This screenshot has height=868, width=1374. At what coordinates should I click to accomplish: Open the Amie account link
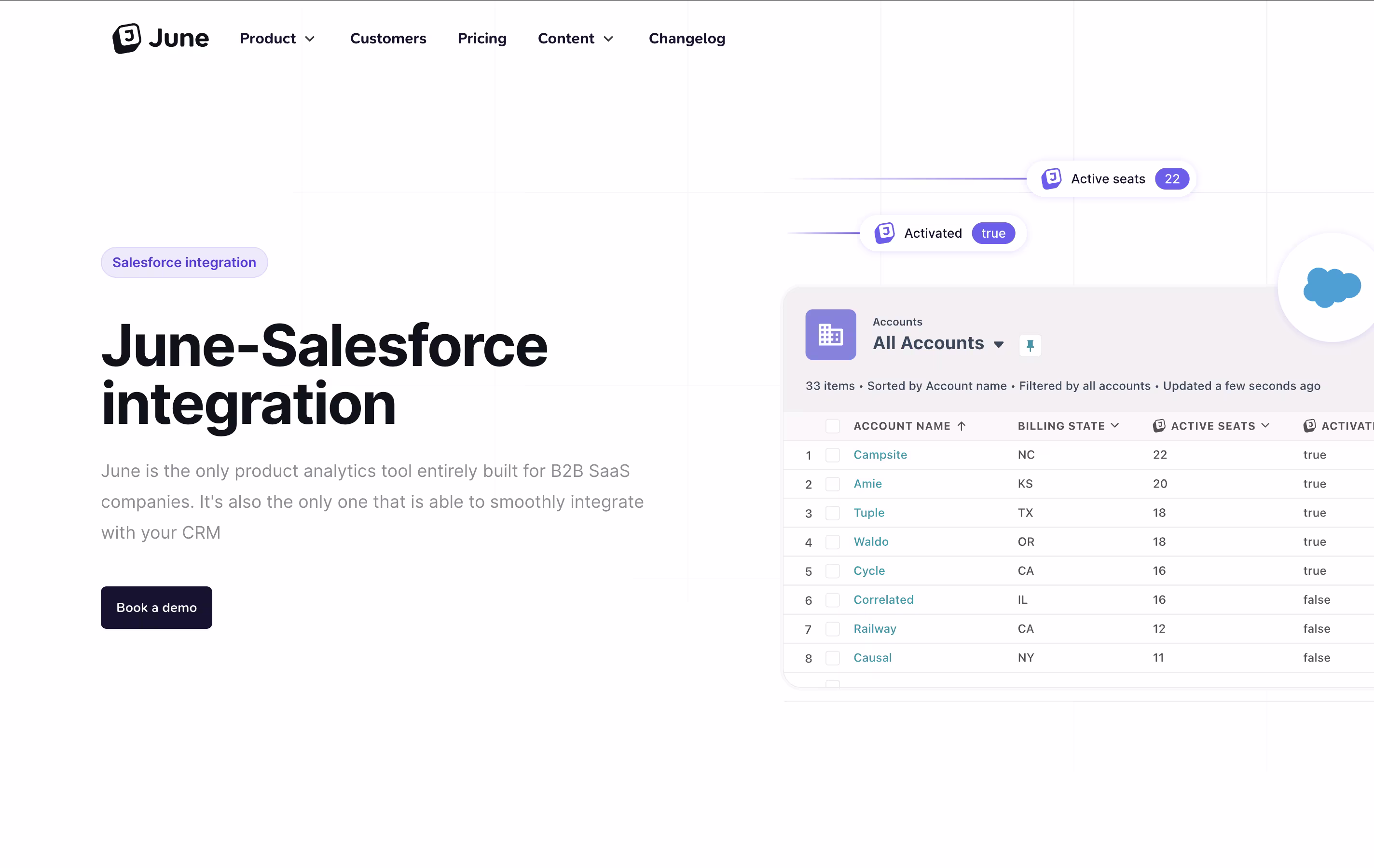tap(867, 484)
